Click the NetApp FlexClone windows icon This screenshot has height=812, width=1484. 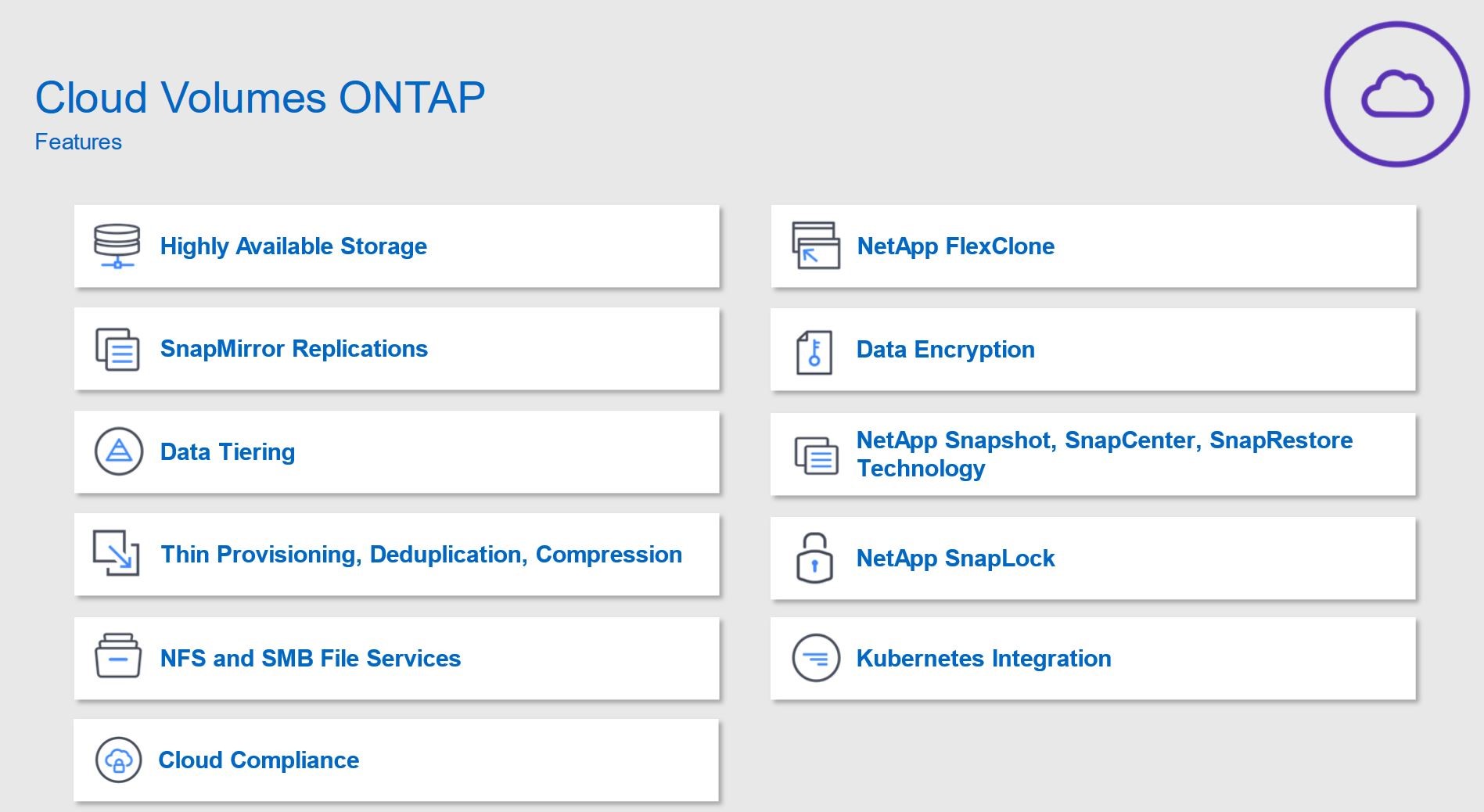(815, 246)
